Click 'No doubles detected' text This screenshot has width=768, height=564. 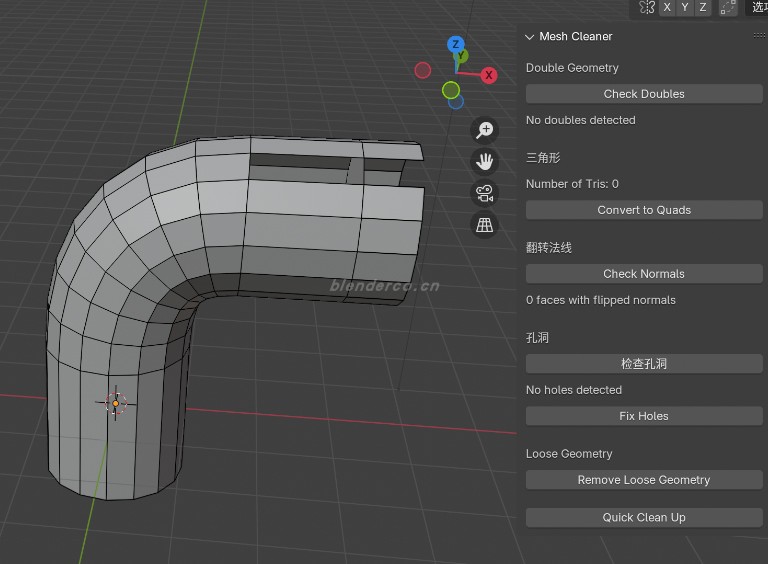click(580, 120)
